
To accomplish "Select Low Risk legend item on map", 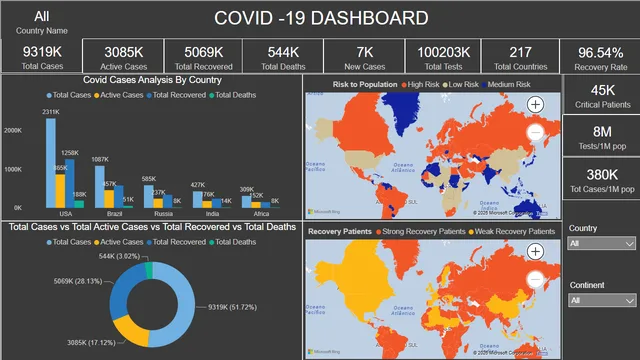I will click(x=460, y=84).
